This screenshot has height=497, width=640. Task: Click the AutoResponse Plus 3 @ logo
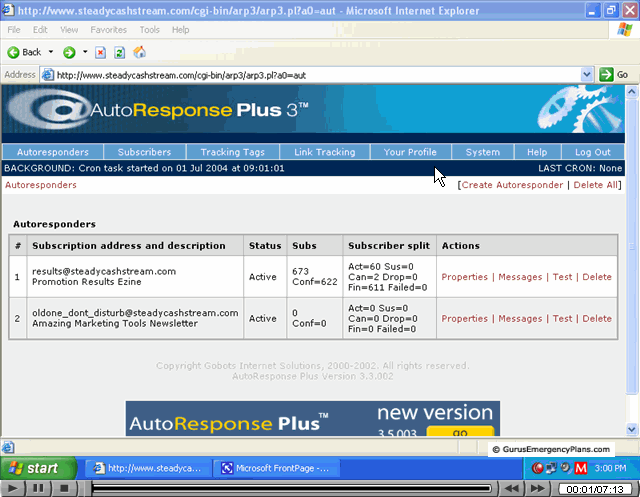tap(49, 109)
